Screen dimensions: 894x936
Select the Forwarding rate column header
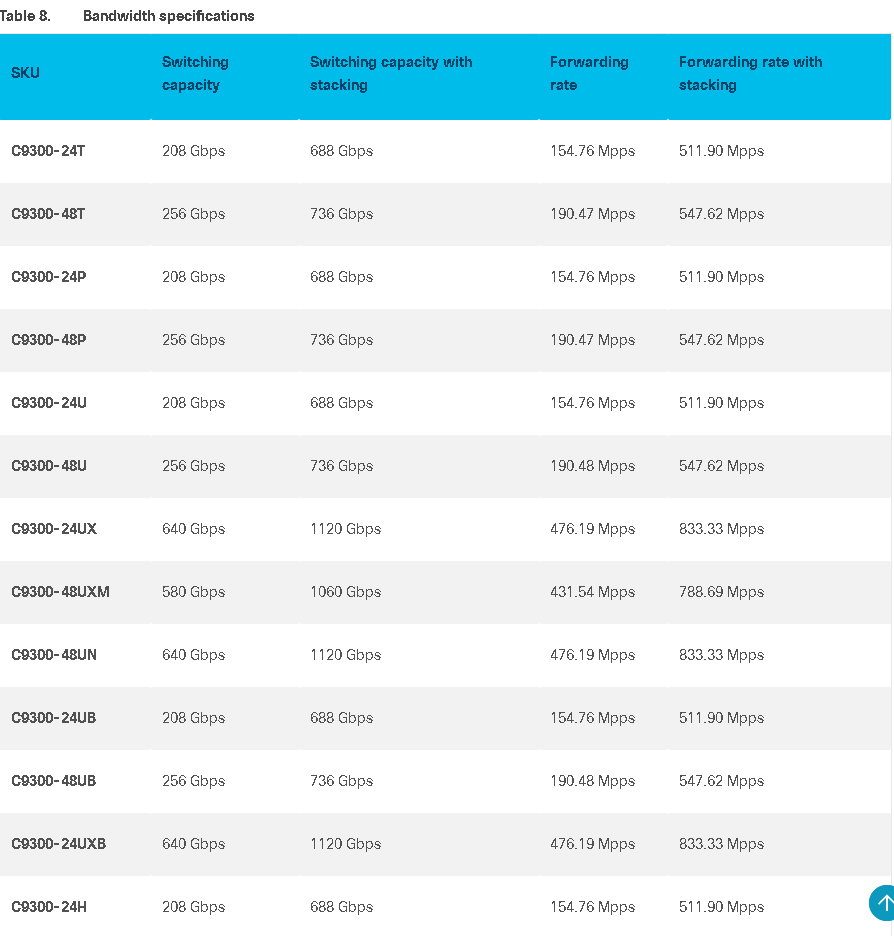[x=589, y=73]
